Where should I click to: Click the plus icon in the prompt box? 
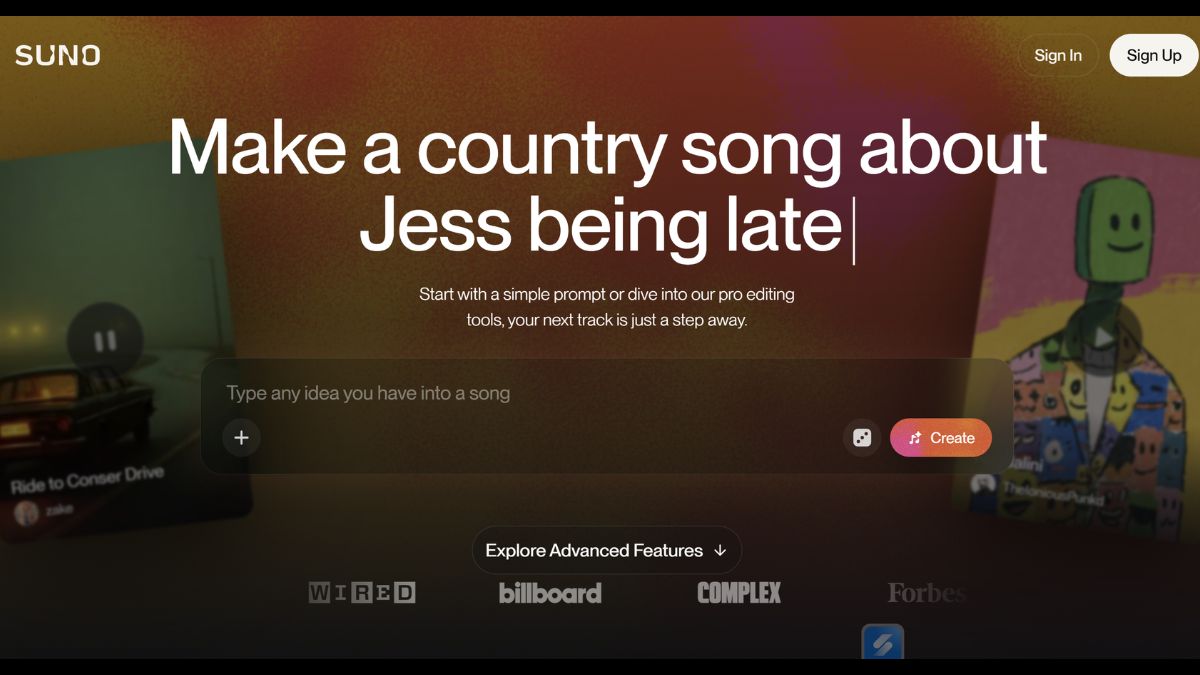point(241,438)
